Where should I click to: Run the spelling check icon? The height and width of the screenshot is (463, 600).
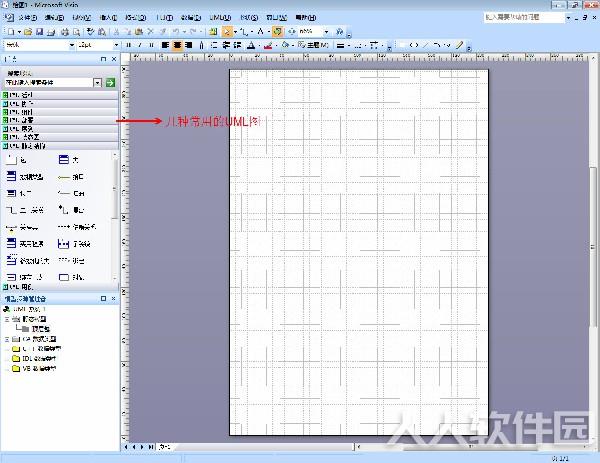(90, 32)
